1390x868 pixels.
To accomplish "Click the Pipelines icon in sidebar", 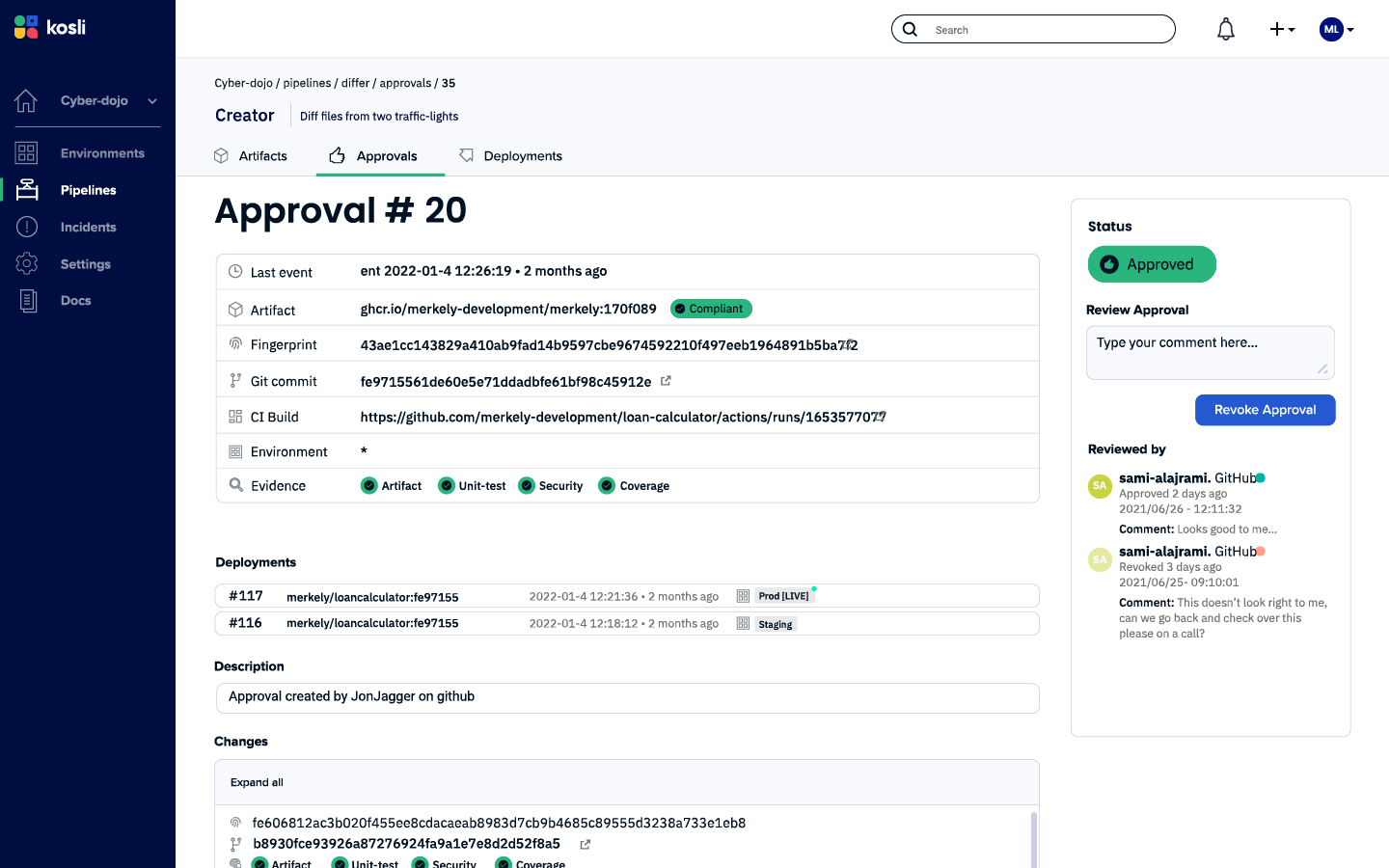I will (x=27, y=189).
